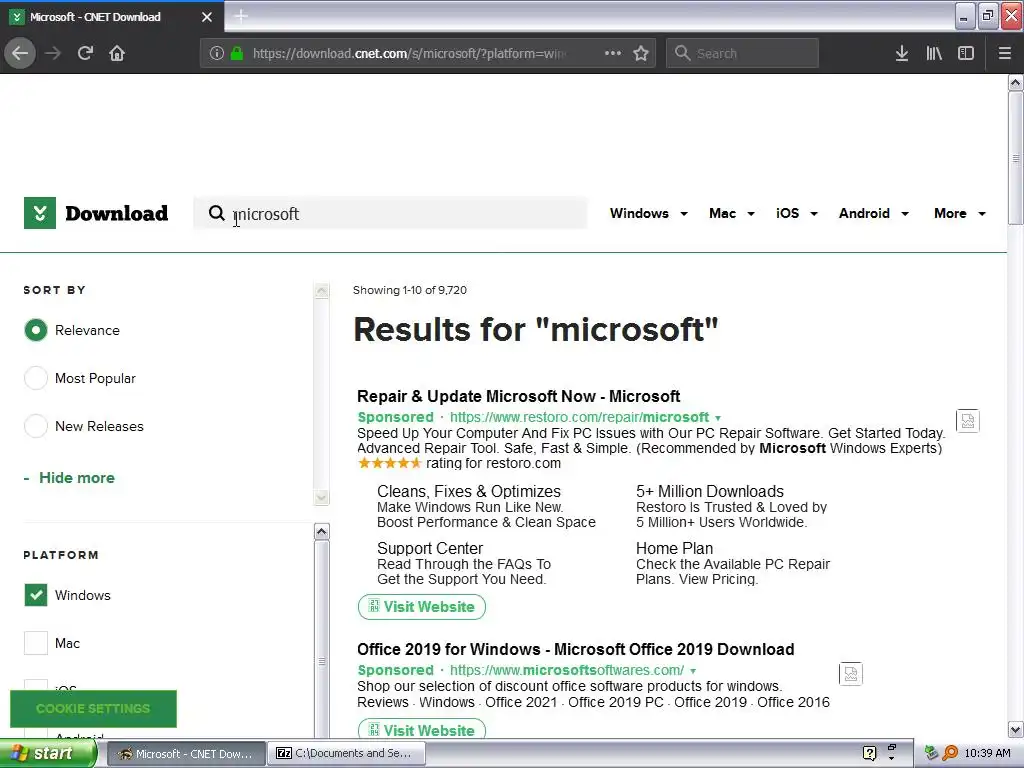Open a new browser tab with plus
The width and height of the screenshot is (1024, 768).
coord(240,16)
